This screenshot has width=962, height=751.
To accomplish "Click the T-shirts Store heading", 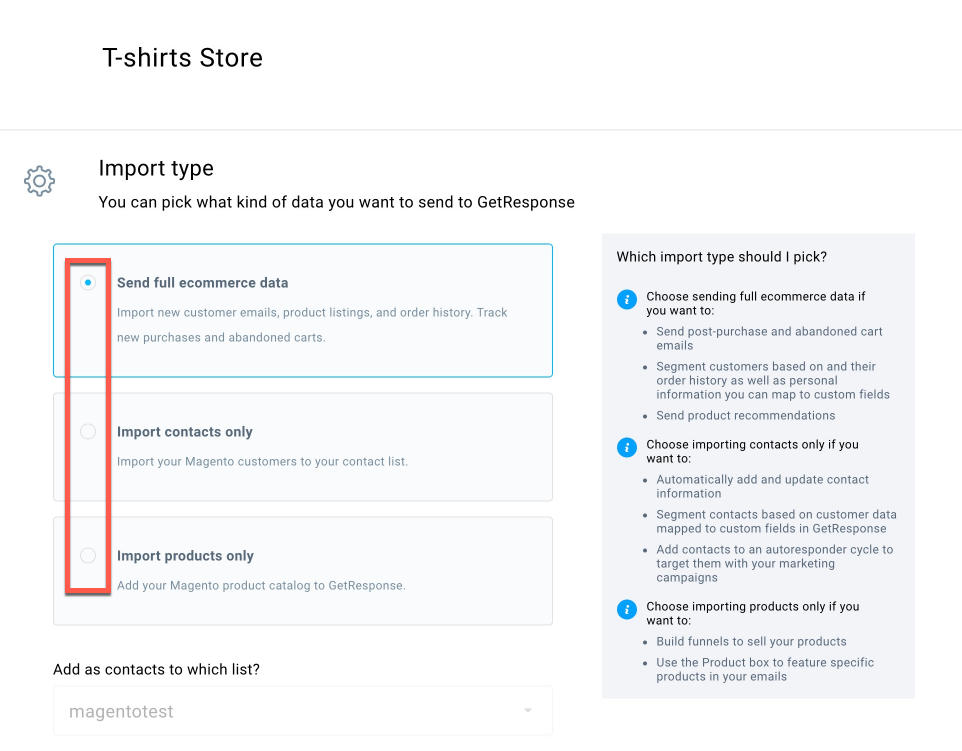I will point(182,58).
